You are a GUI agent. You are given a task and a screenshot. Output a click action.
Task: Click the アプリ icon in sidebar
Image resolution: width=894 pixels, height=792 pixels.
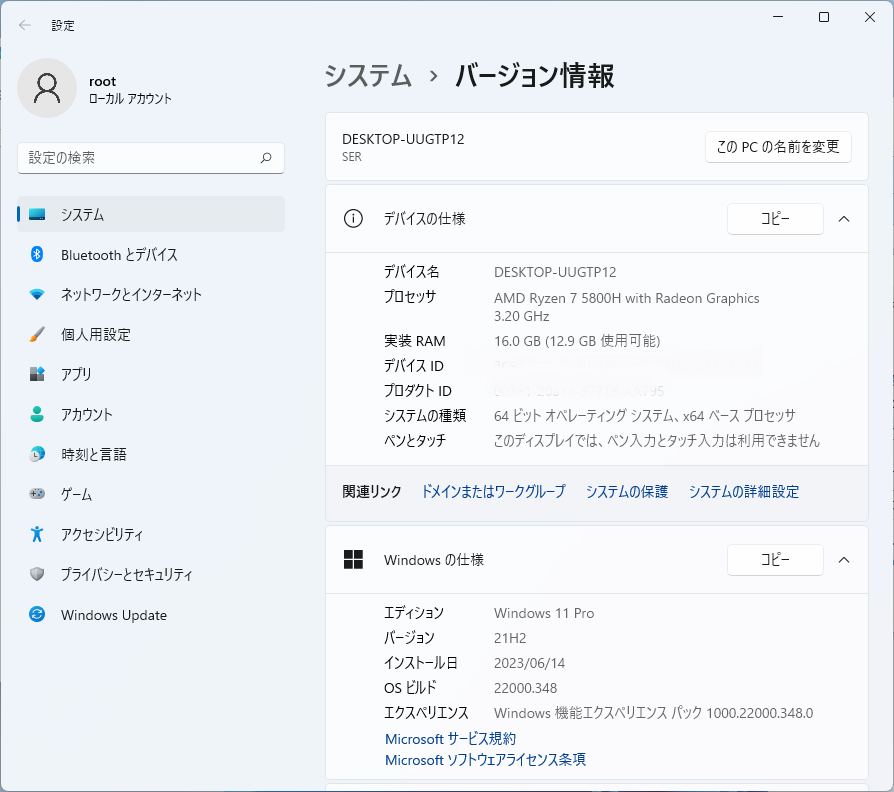tap(37, 374)
